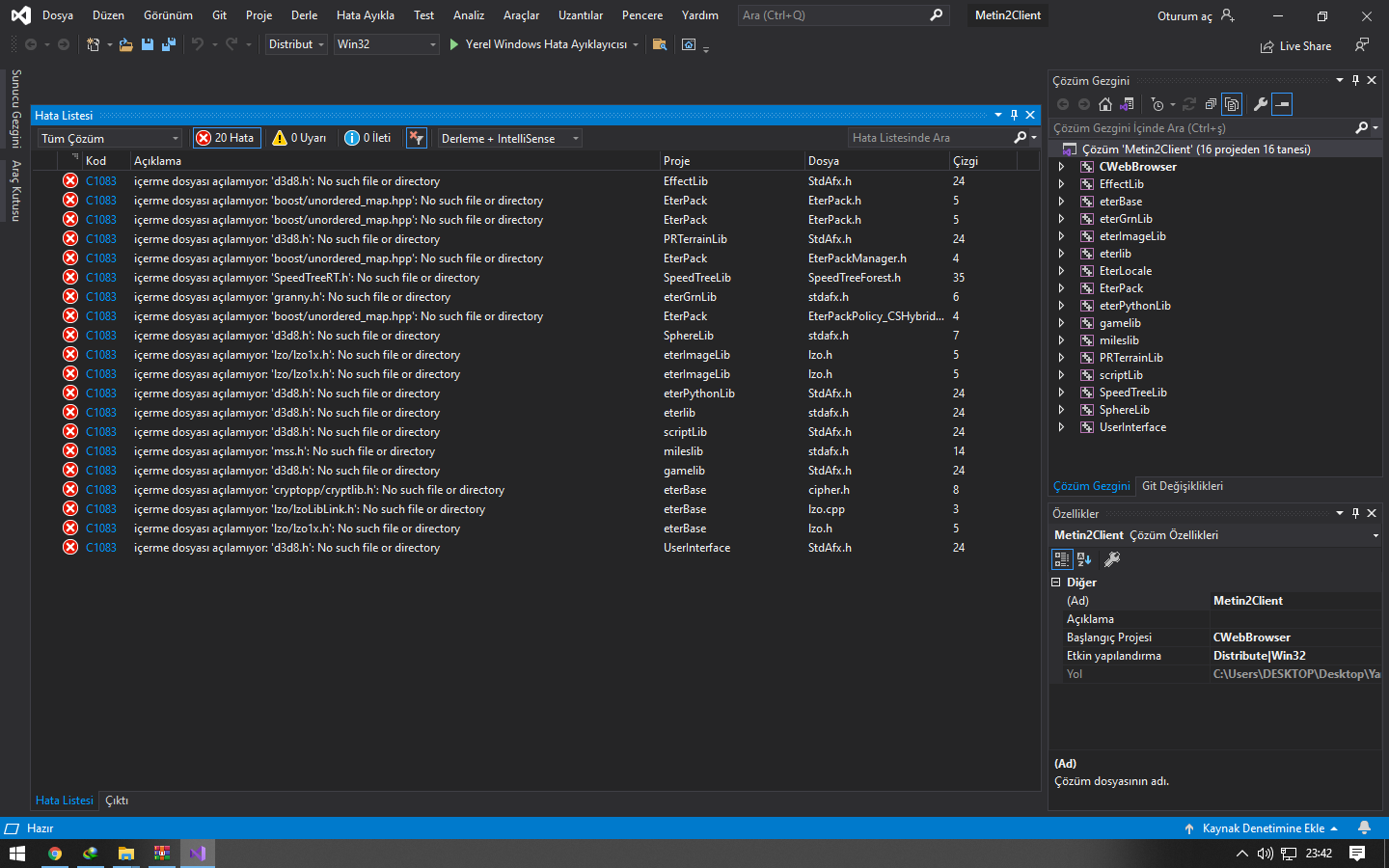Image resolution: width=1389 pixels, height=868 pixels.
Task: Start debugging with the green play icon
Action: [x=454, y=44]
